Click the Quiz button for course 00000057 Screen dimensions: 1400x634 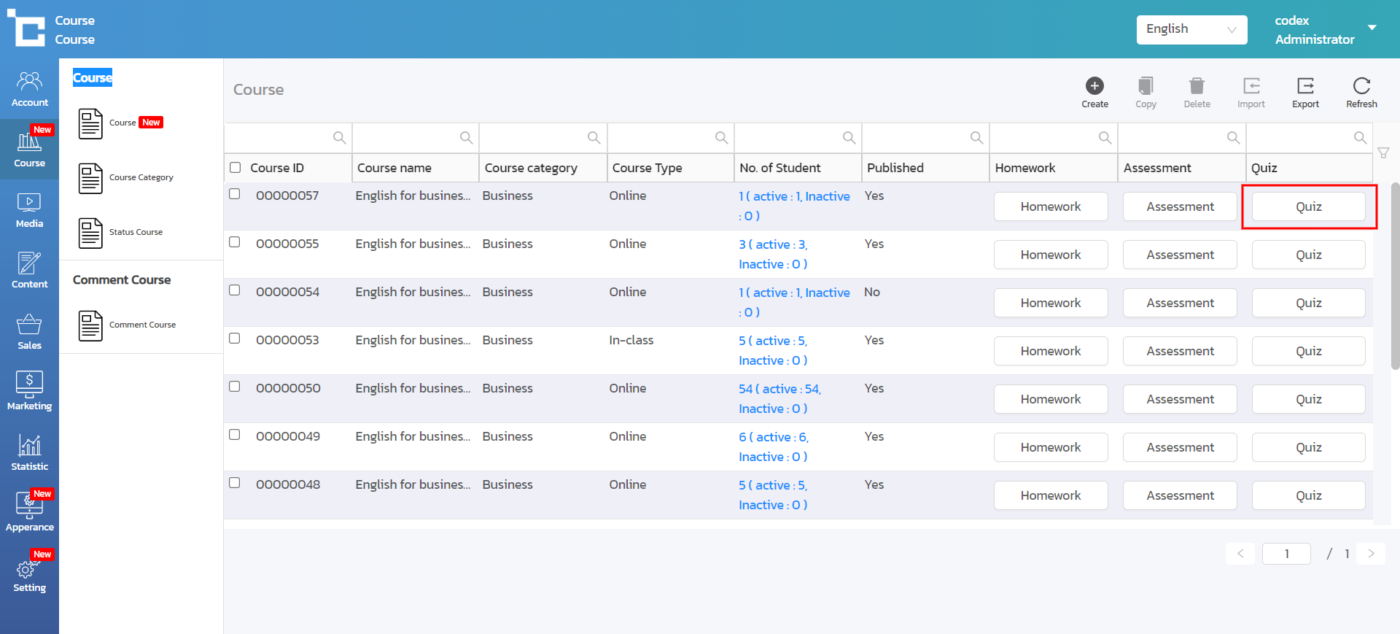pos(1308,207)
